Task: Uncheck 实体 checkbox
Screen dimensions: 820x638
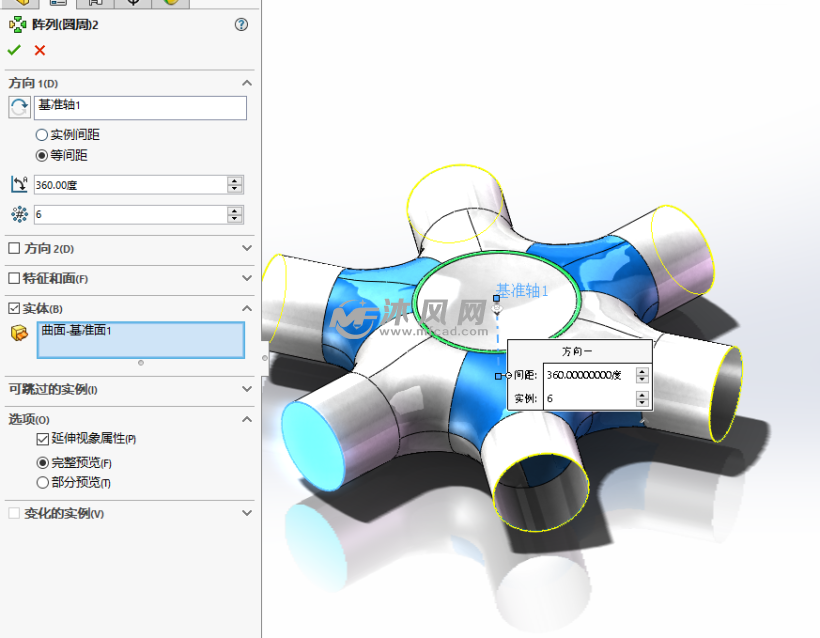Action: tap(14, 309)
